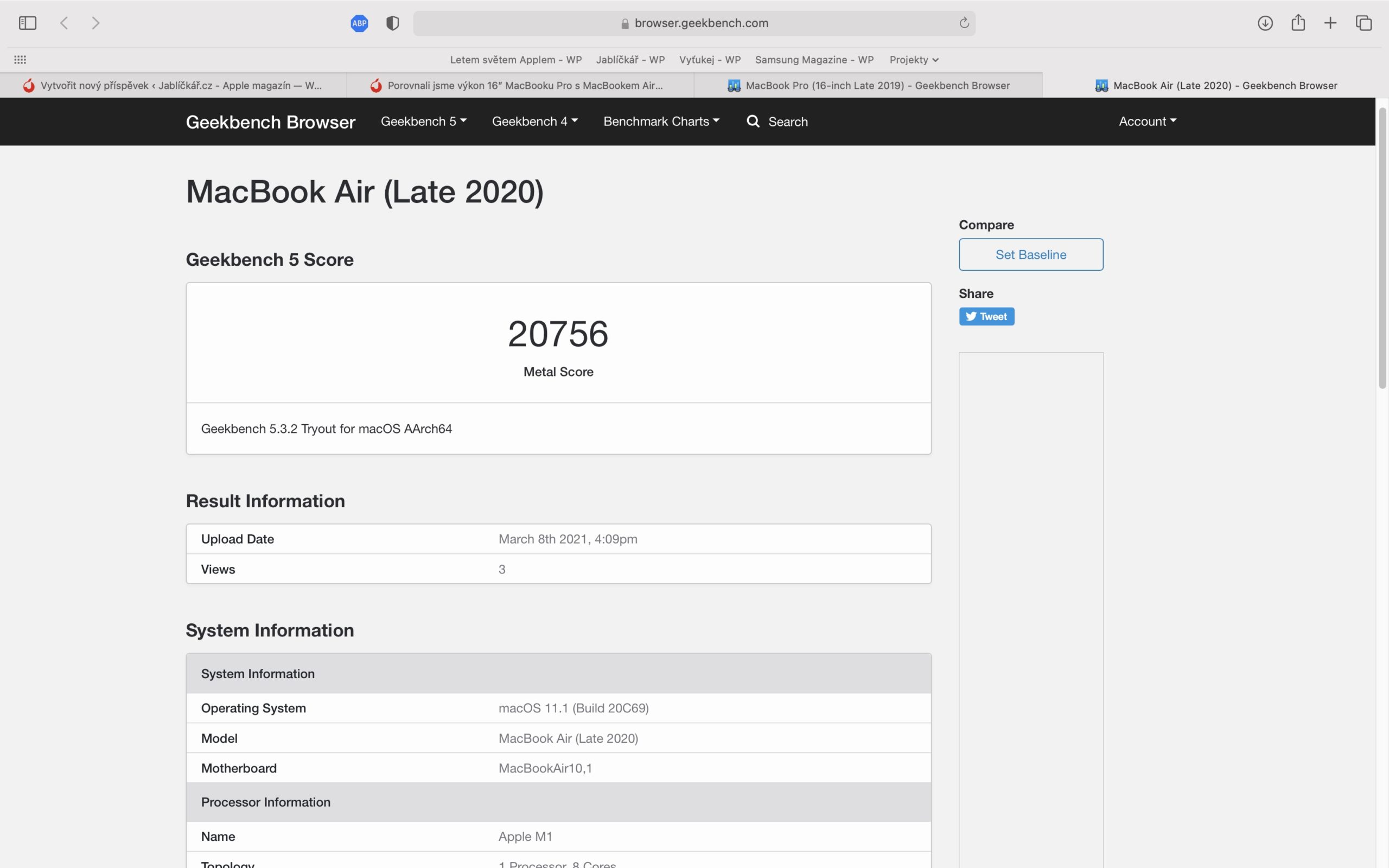Screen dimensions: 1389x868
Task: Switch to the Vytvořit nový příspěvek tab
Action: [173, 86]
